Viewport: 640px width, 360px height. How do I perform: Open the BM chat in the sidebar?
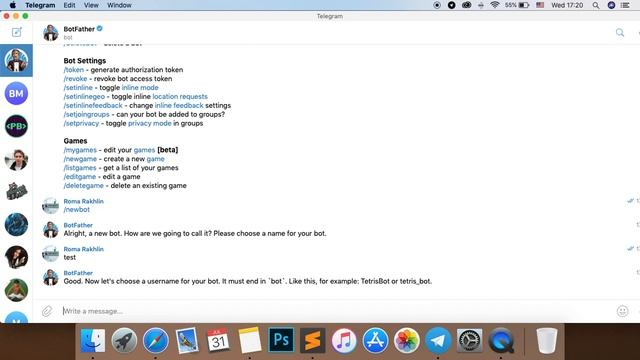coord(16,93)
